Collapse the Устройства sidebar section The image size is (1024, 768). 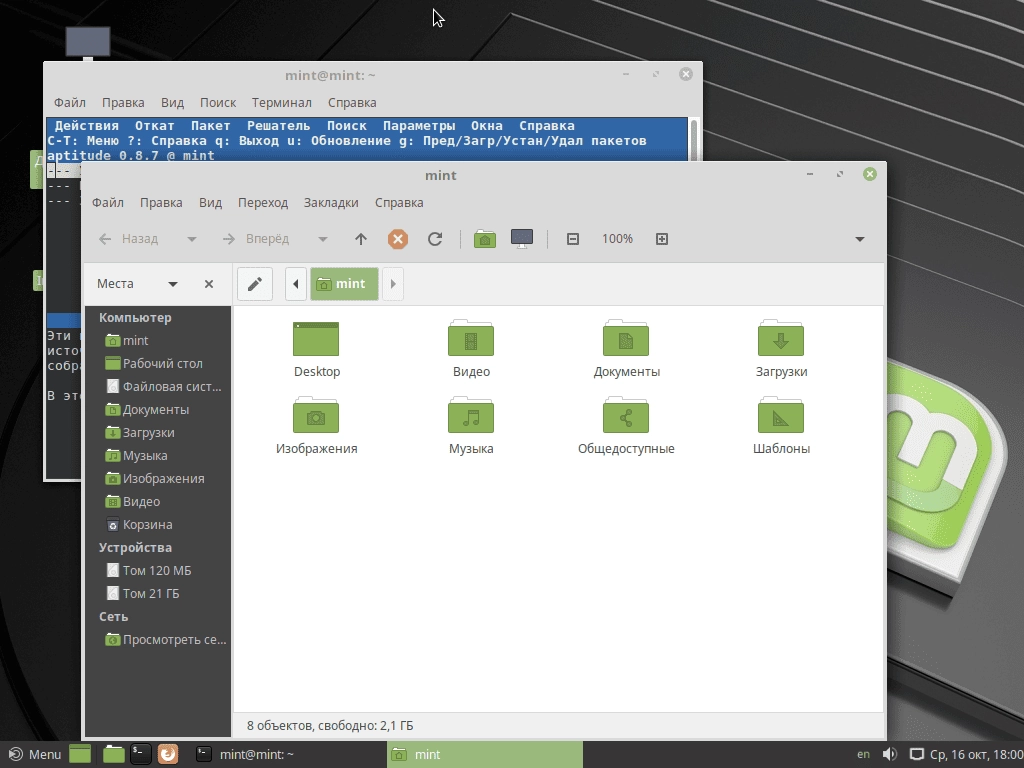tap(135, 547)
